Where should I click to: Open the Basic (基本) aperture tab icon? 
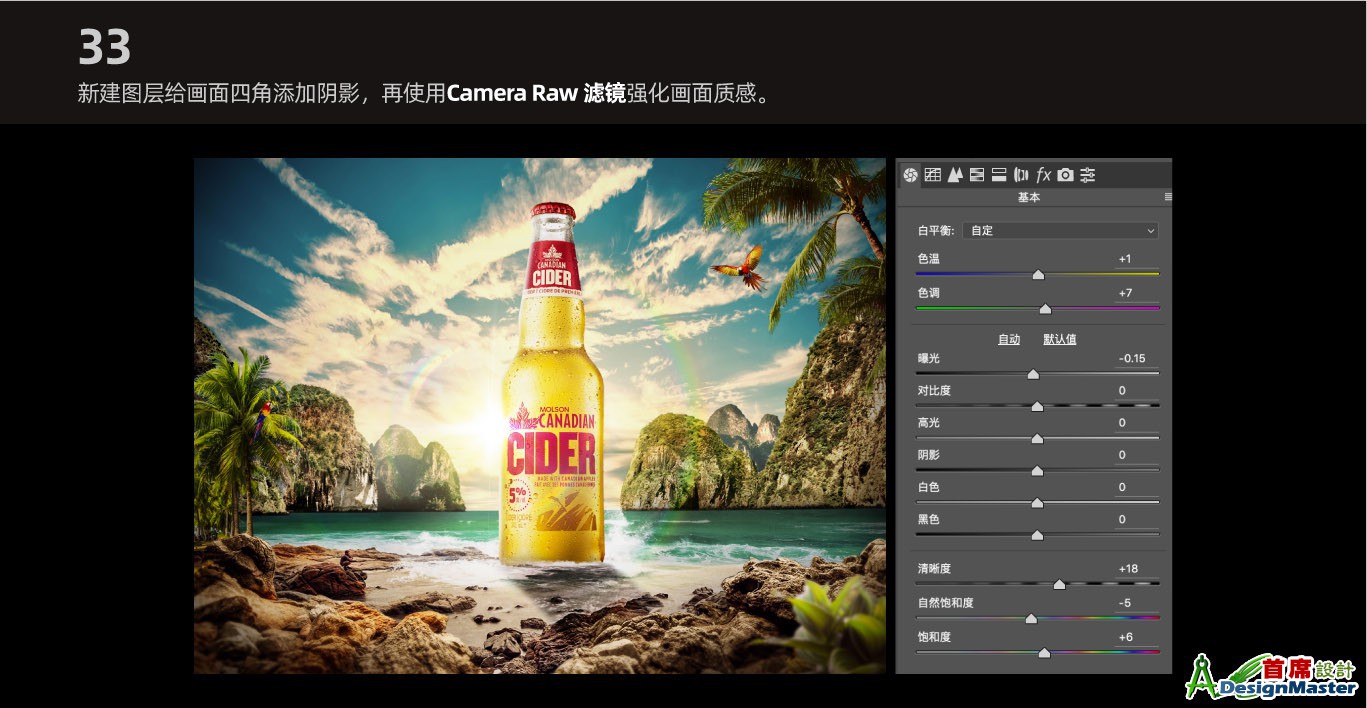tap(911, 175)
